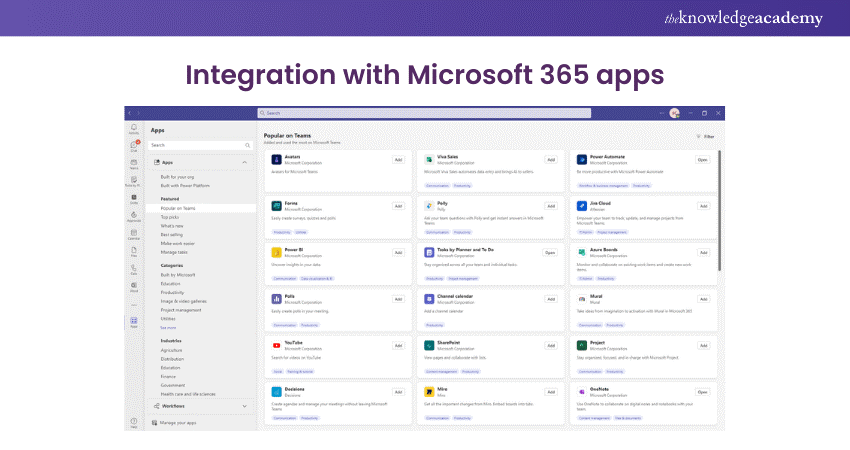Click See more under Categories

click(168, 327)
